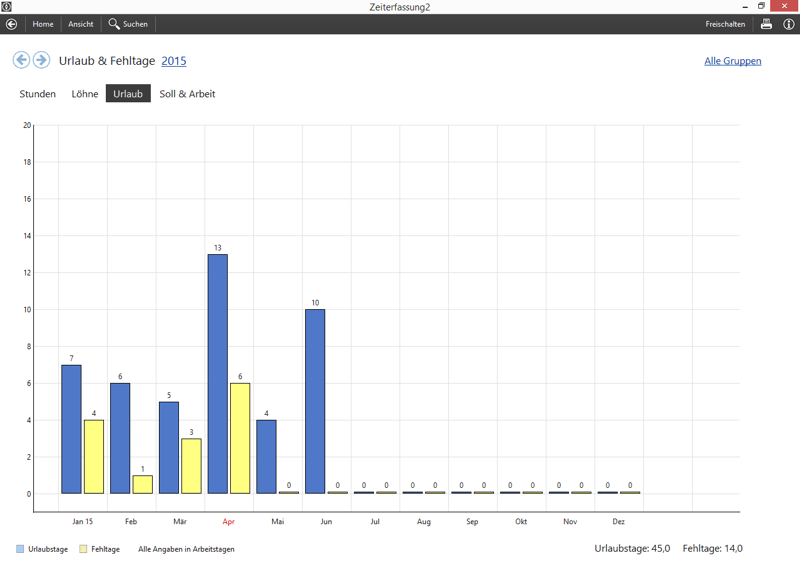Open the info icon in toolbar
The width and height of the screenshot is (800, 575).
788,24
